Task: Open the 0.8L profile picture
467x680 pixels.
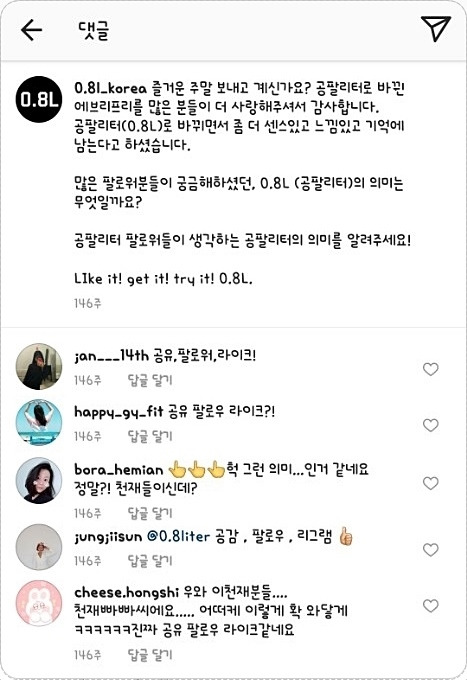Action: (x=39, y=100)
